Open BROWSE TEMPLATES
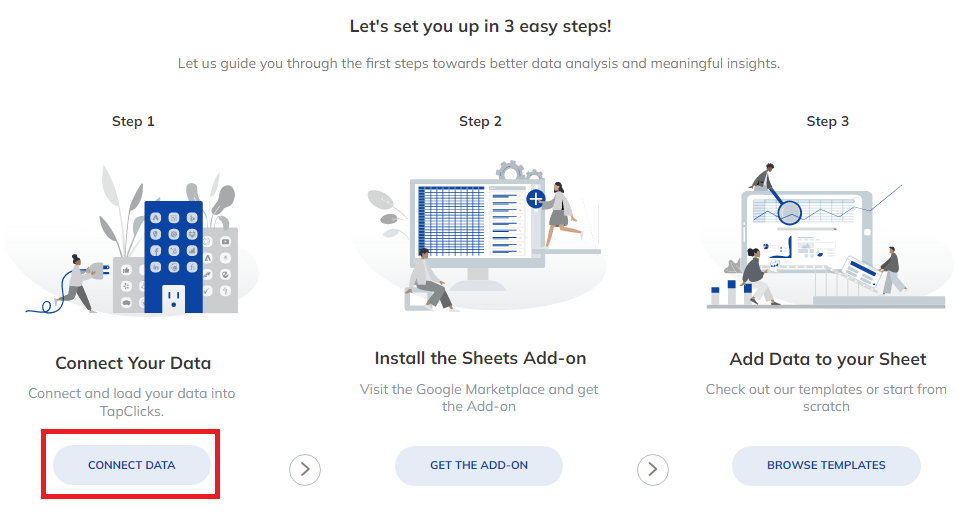This screenshot has height=518, width=970. click(x=826, y=465)
